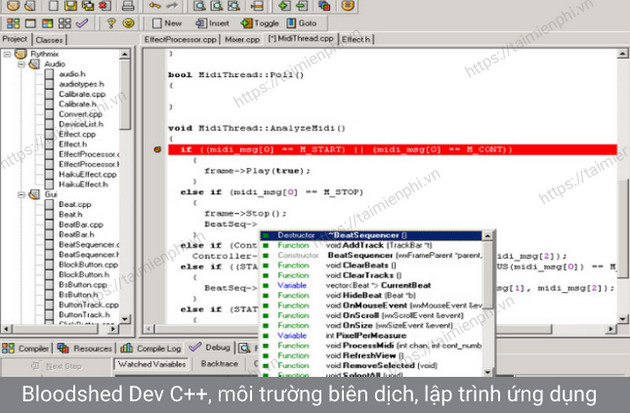
Task: Choose AddTrack in the autocomplete list
Action: [372, 245]
